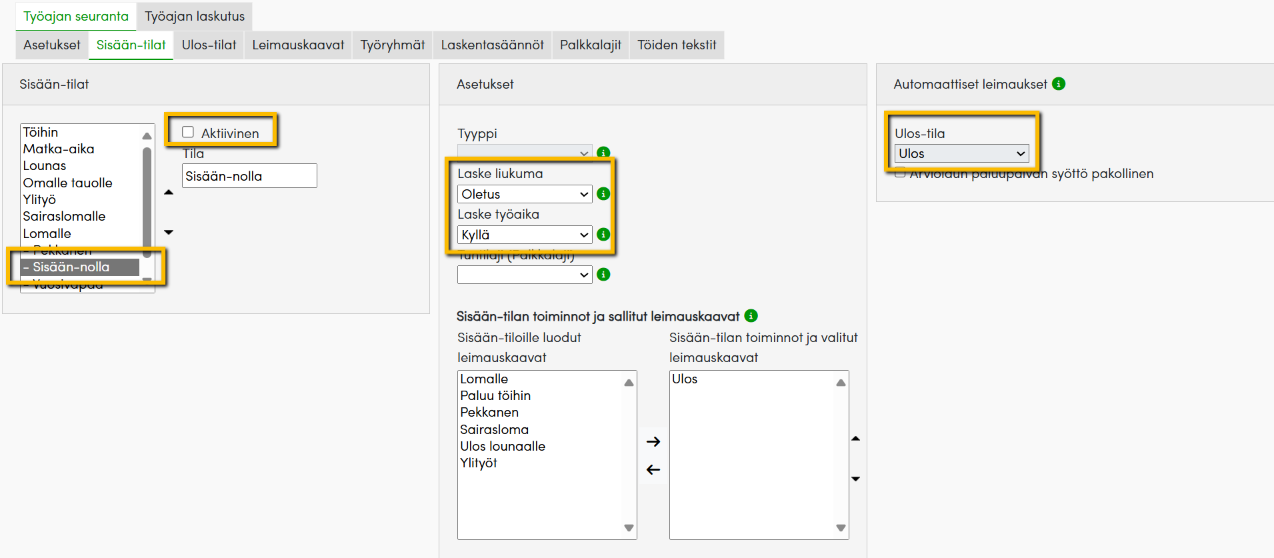Open the Laske työaika dropdown
The image size is (1274, 558).
pos(524,235)
